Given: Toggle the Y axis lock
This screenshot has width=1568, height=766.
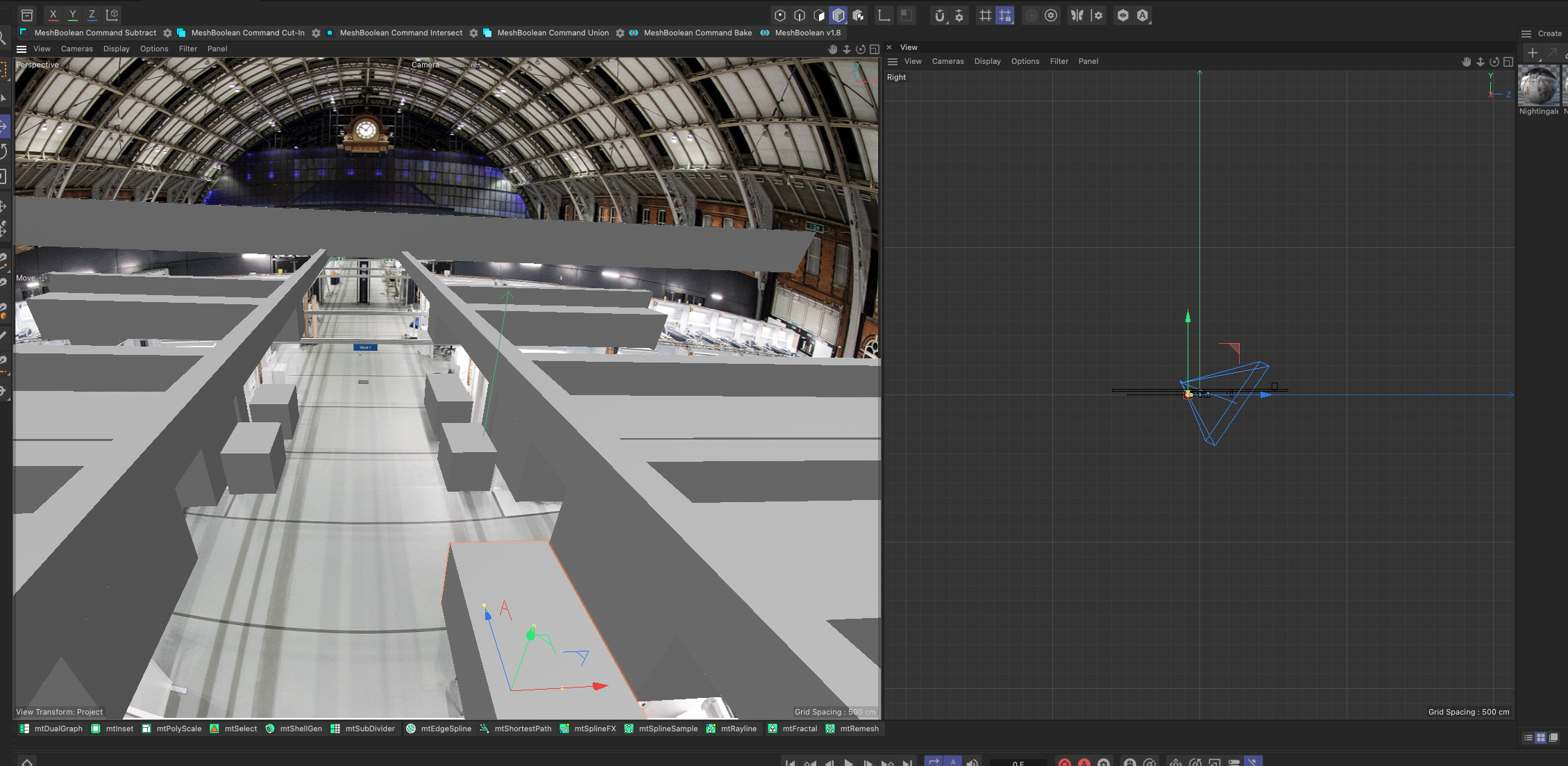Looking at the screenshot, I should tap(72, 15).
